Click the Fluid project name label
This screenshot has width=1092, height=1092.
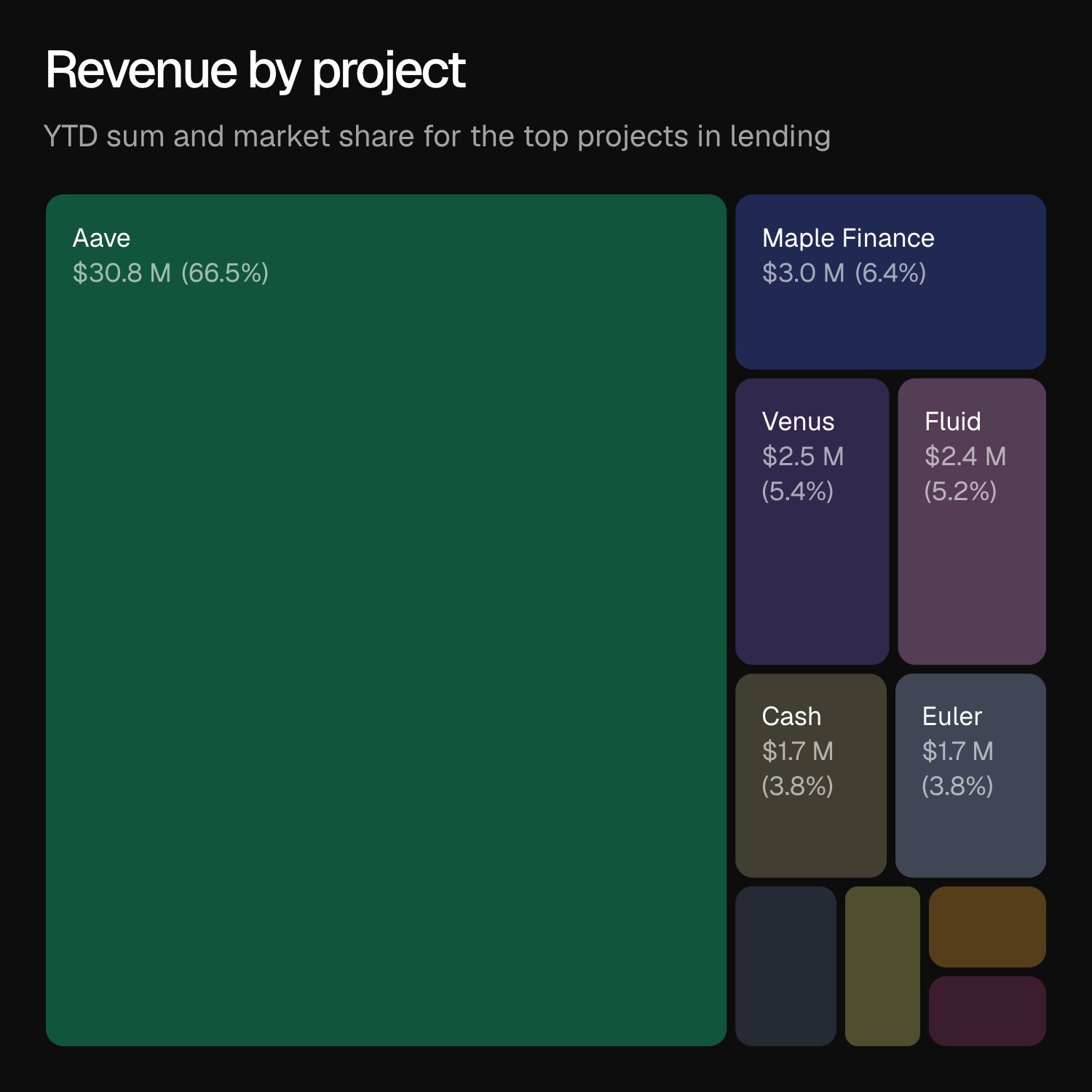(952, 422)
